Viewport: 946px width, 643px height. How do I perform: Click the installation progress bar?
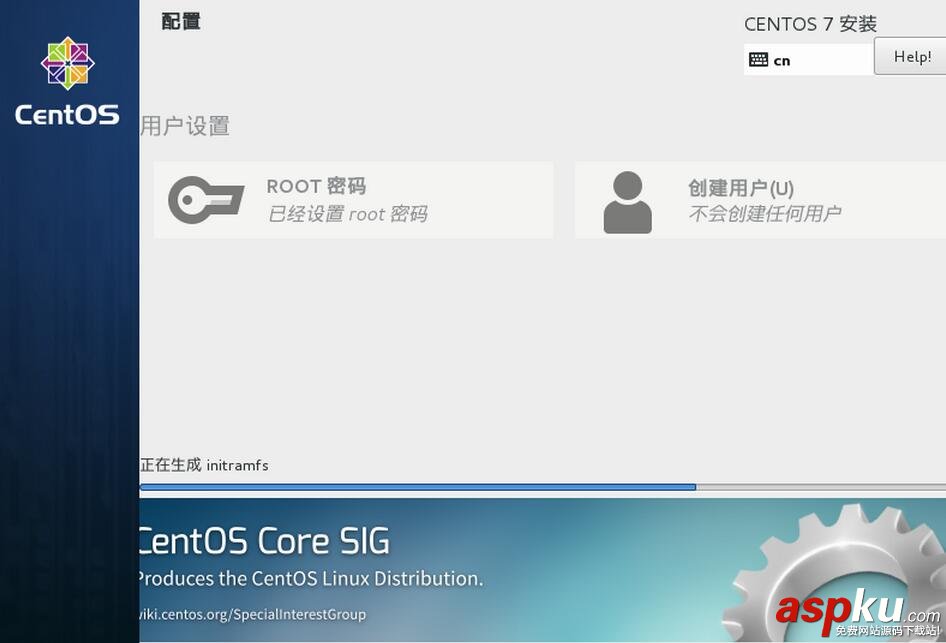click(x=542, y=487)
